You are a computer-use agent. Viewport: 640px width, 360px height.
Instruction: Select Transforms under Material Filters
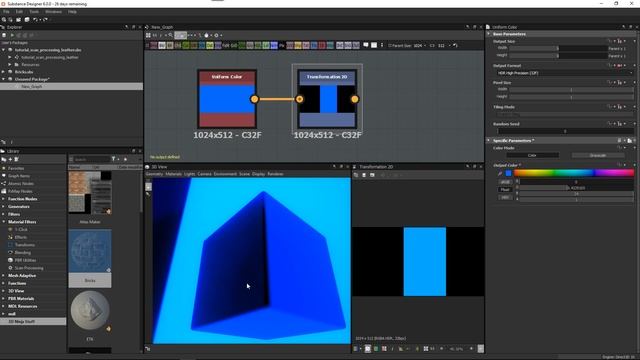(x=24, y=245)
